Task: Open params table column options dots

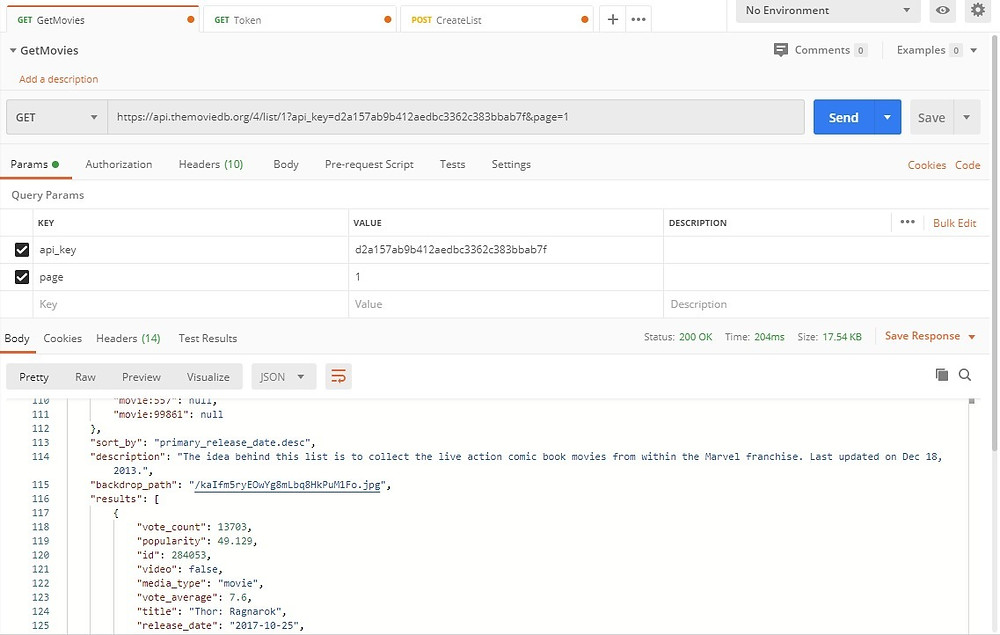Action: [908, 222]
